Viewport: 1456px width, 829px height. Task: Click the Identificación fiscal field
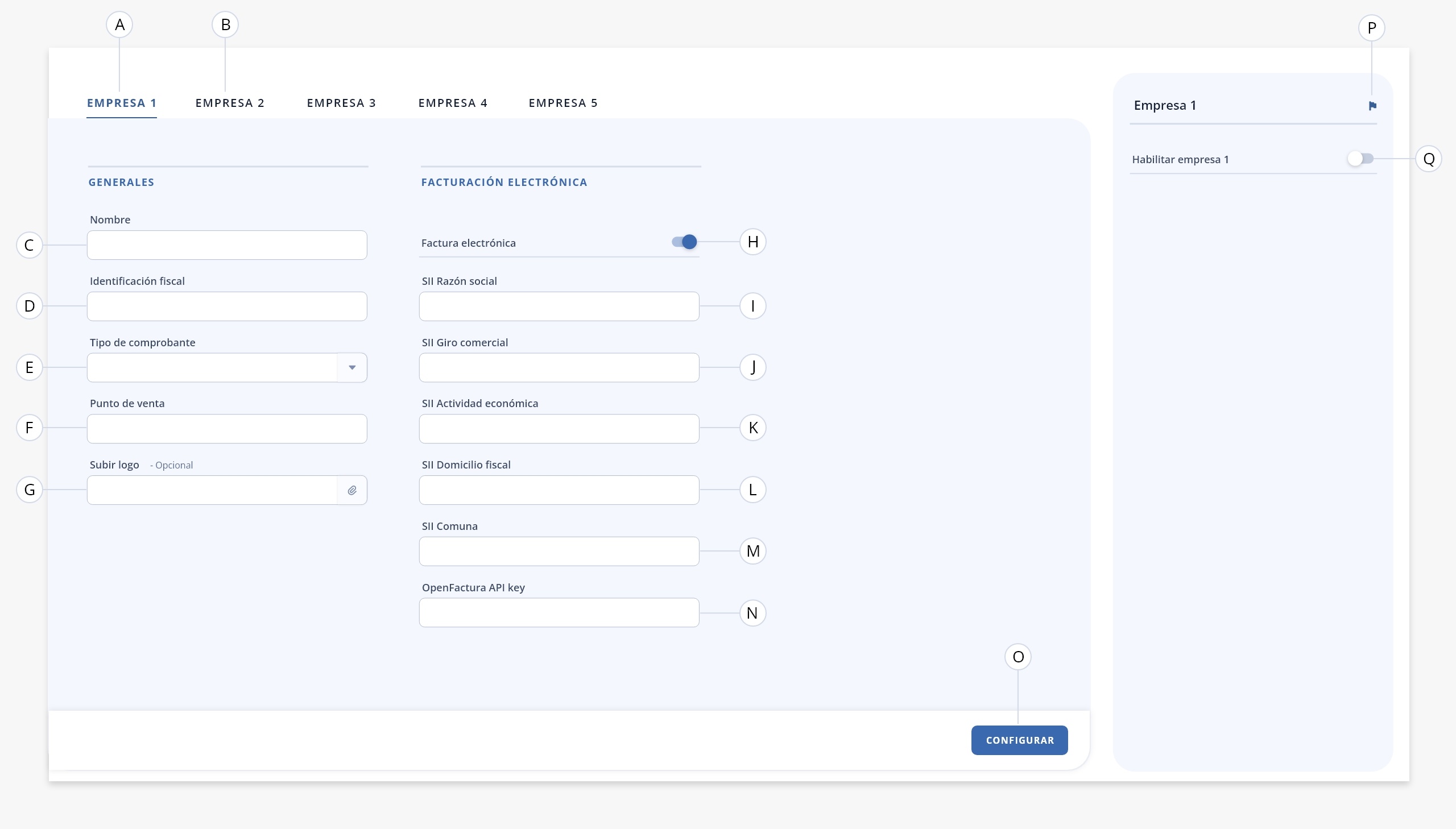point(227,306)
